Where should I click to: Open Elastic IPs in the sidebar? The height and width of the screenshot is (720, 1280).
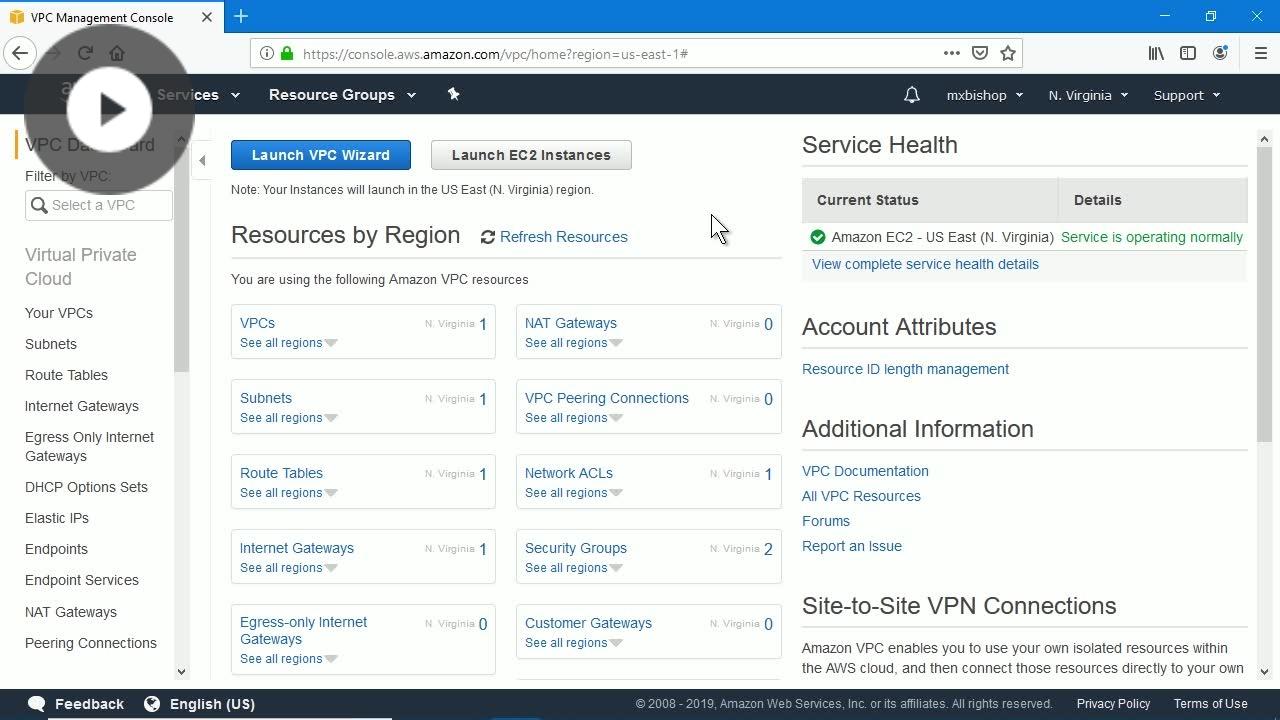[57, 518]
